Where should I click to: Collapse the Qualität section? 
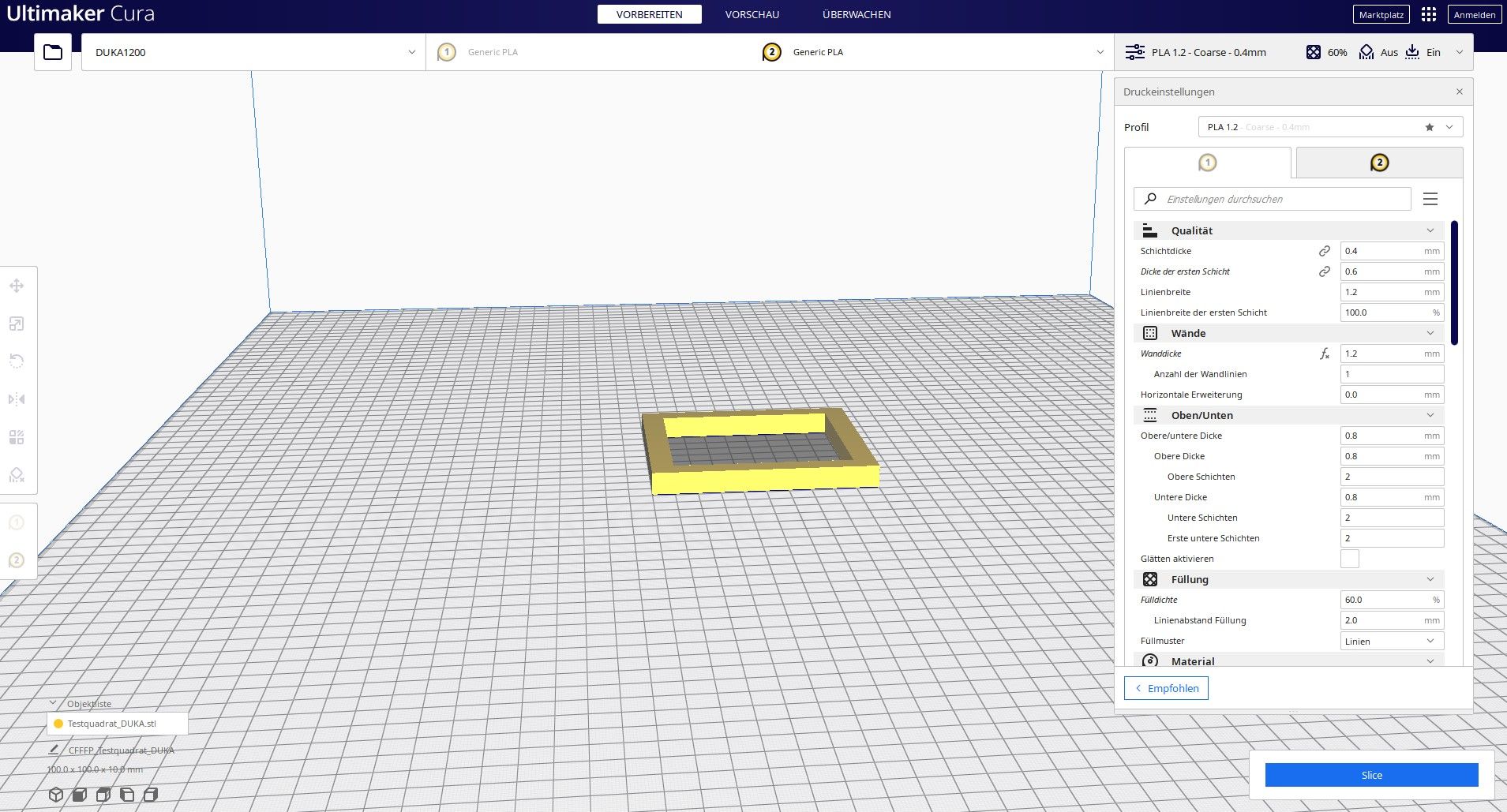click(x=1289, y=230)
